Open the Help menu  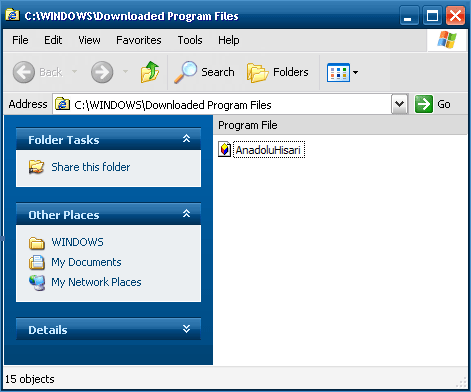229,40
